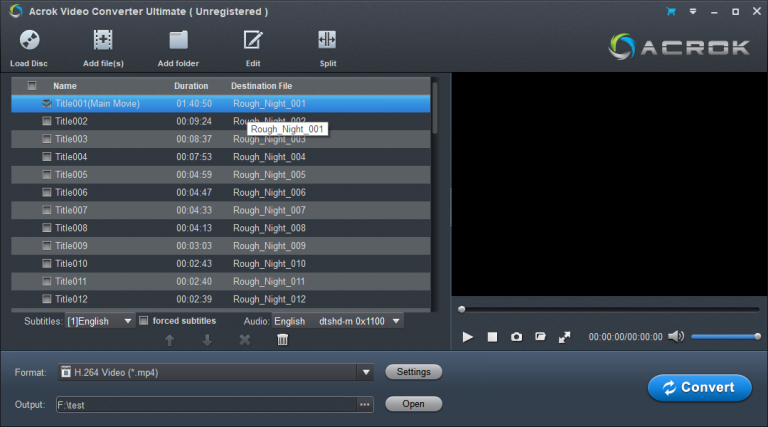
Task: Check the Title010 checkbox
Action: 47,263
